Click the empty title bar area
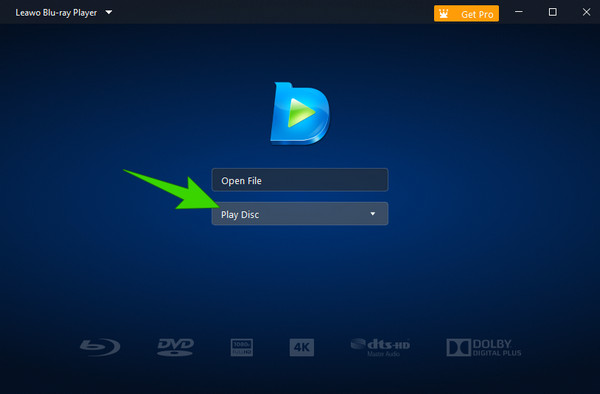600x394 pixels. point(272,12)
